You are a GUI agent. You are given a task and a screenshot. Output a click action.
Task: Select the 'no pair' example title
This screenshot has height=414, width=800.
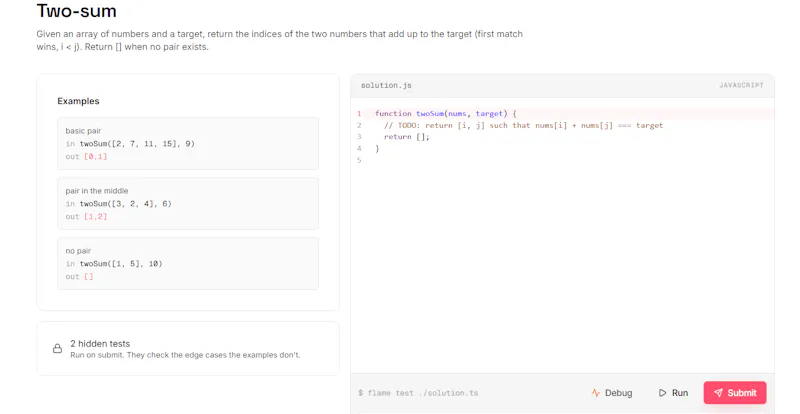78,251
